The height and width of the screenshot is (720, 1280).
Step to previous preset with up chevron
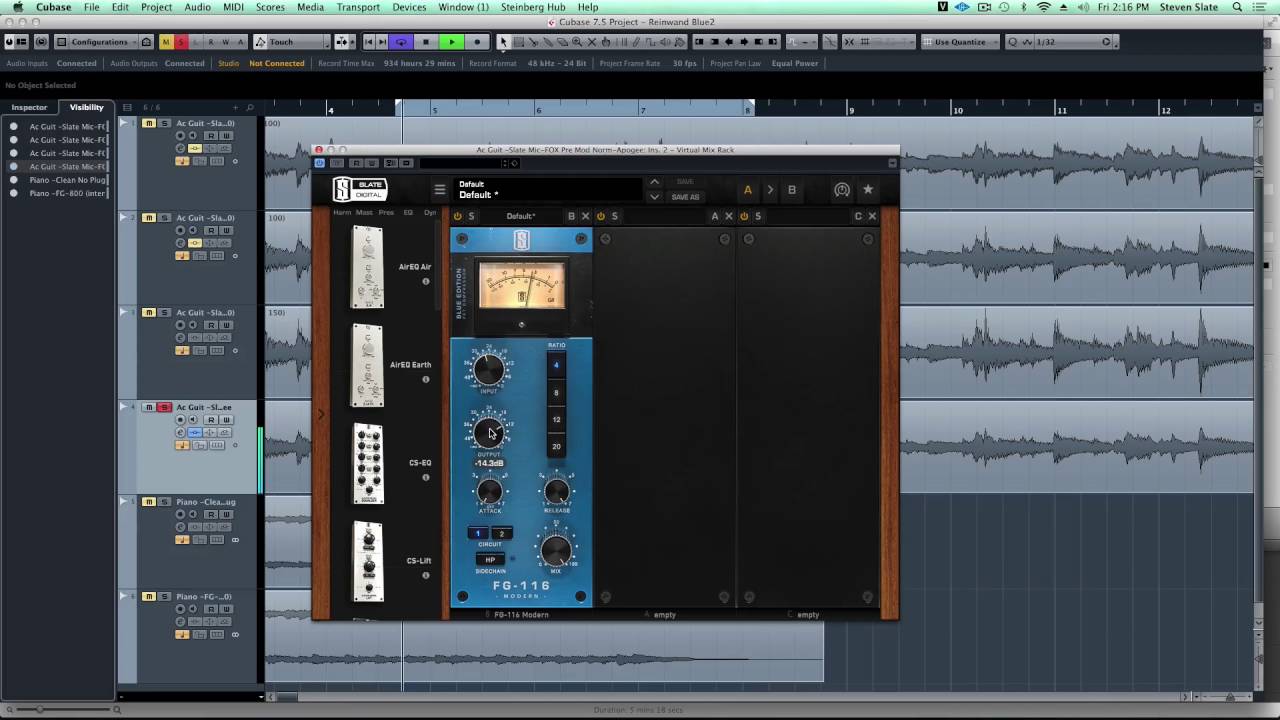pyautogui.click(x=655, y=182)
